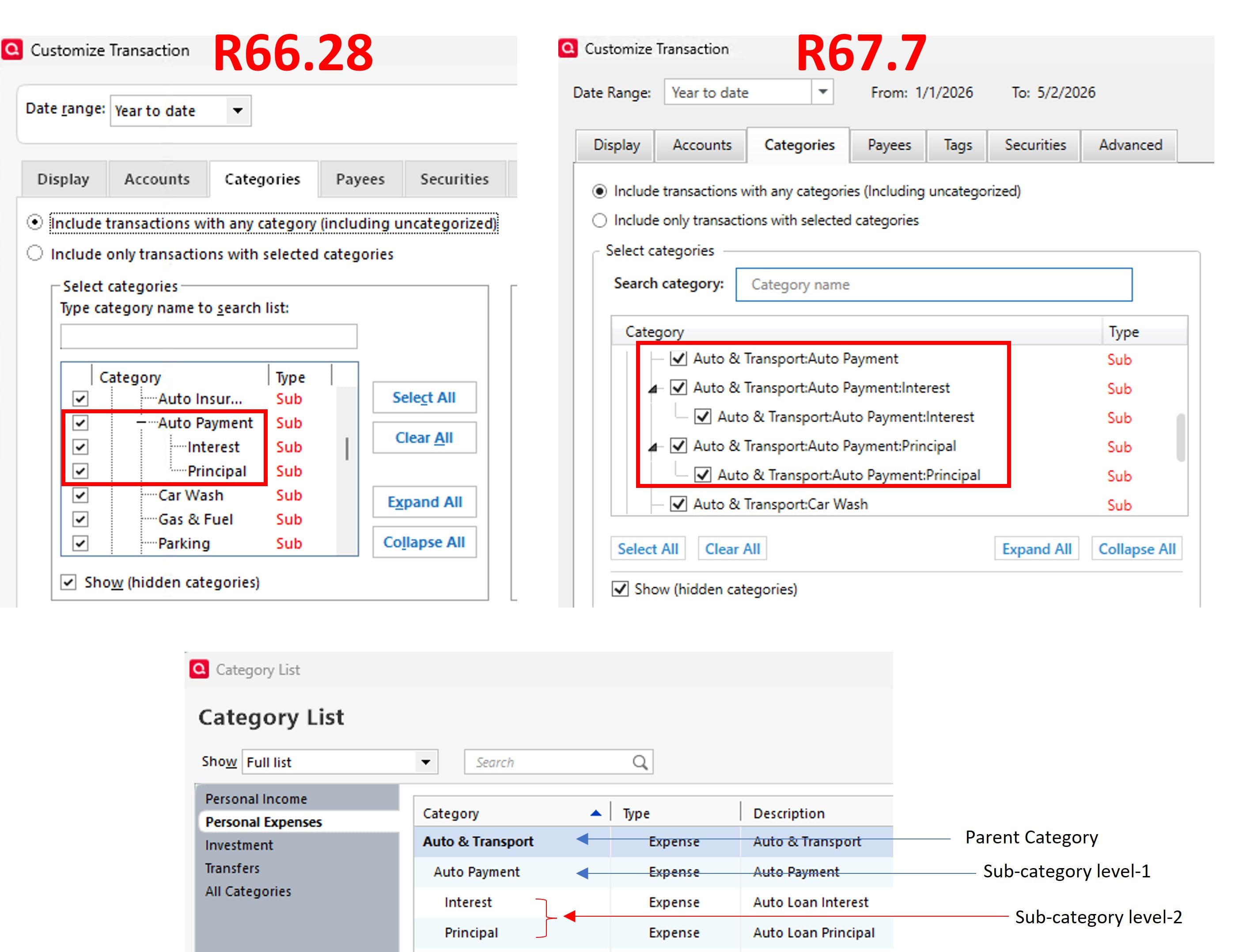This screenshot has width=1235, height=952.
Task: Open the Date Range dropdown in R67.7
Action: pyautogui.click(x=823, y=91)
